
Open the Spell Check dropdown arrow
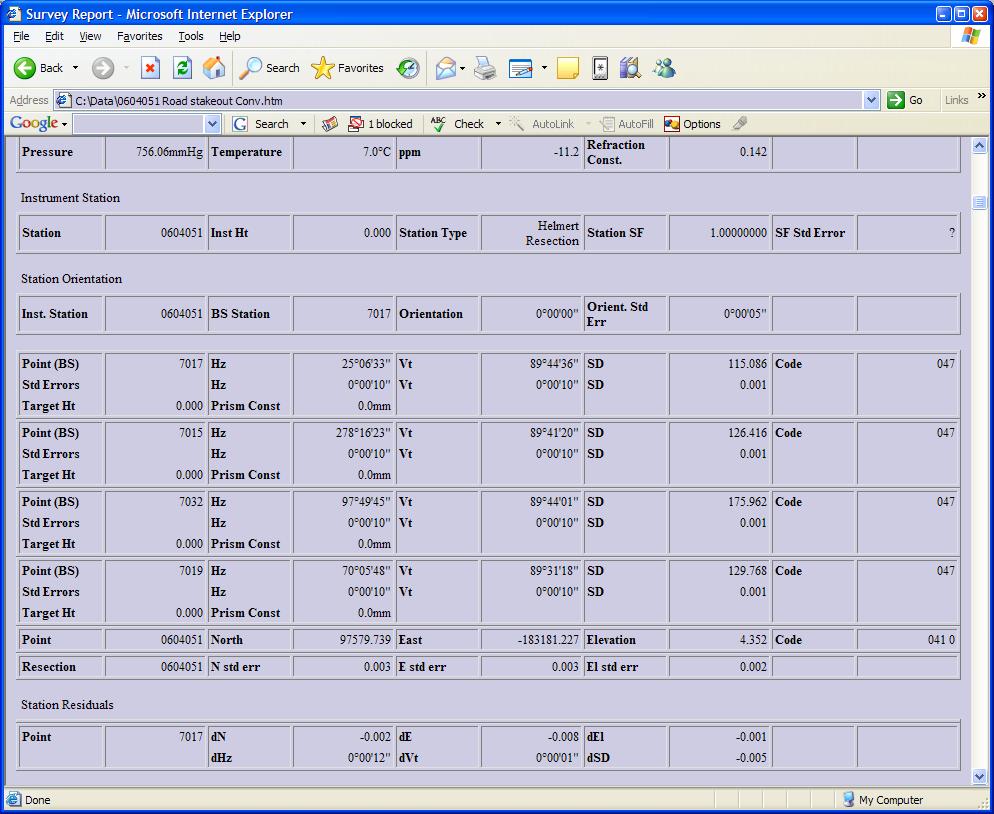497,124
